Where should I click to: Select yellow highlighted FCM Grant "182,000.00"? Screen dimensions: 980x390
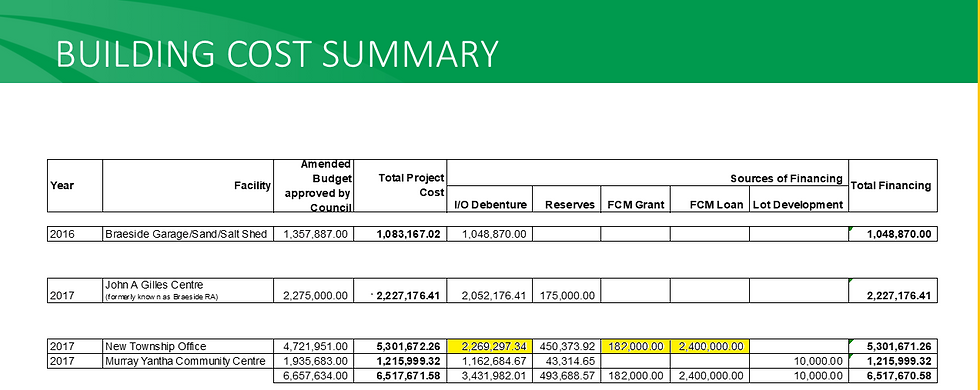636,346
